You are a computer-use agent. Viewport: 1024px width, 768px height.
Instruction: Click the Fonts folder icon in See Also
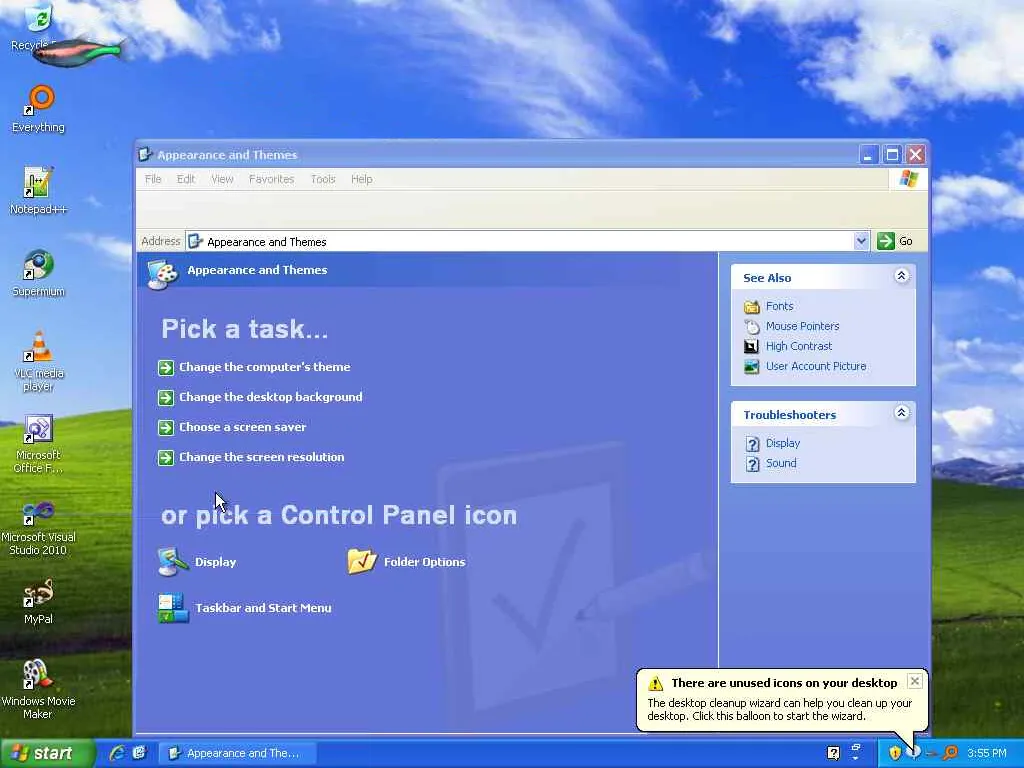(x=752, y=306)
